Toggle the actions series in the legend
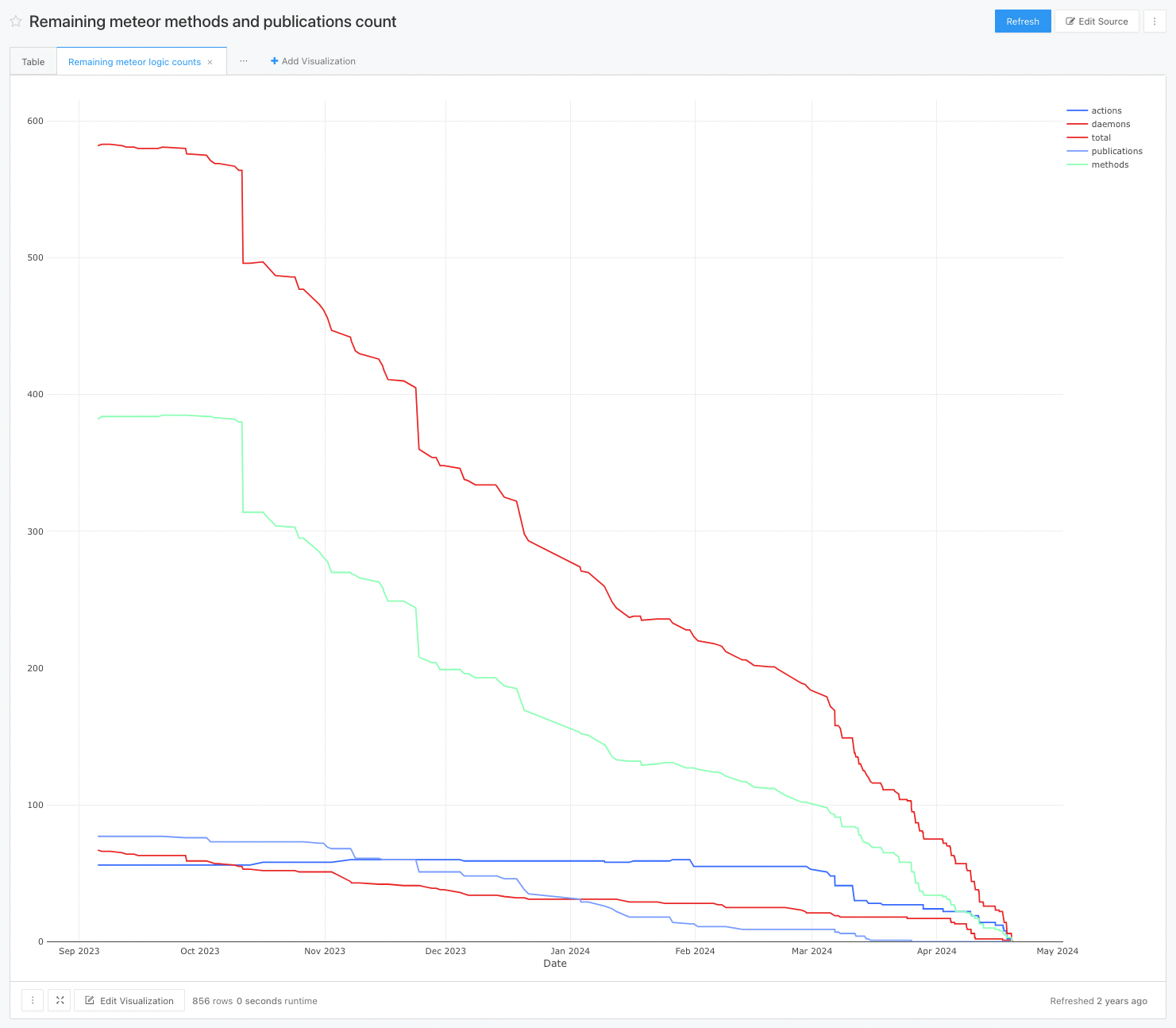Image resolution: width=1176 pixels, height=1028 pixels. coord(1107,110)
